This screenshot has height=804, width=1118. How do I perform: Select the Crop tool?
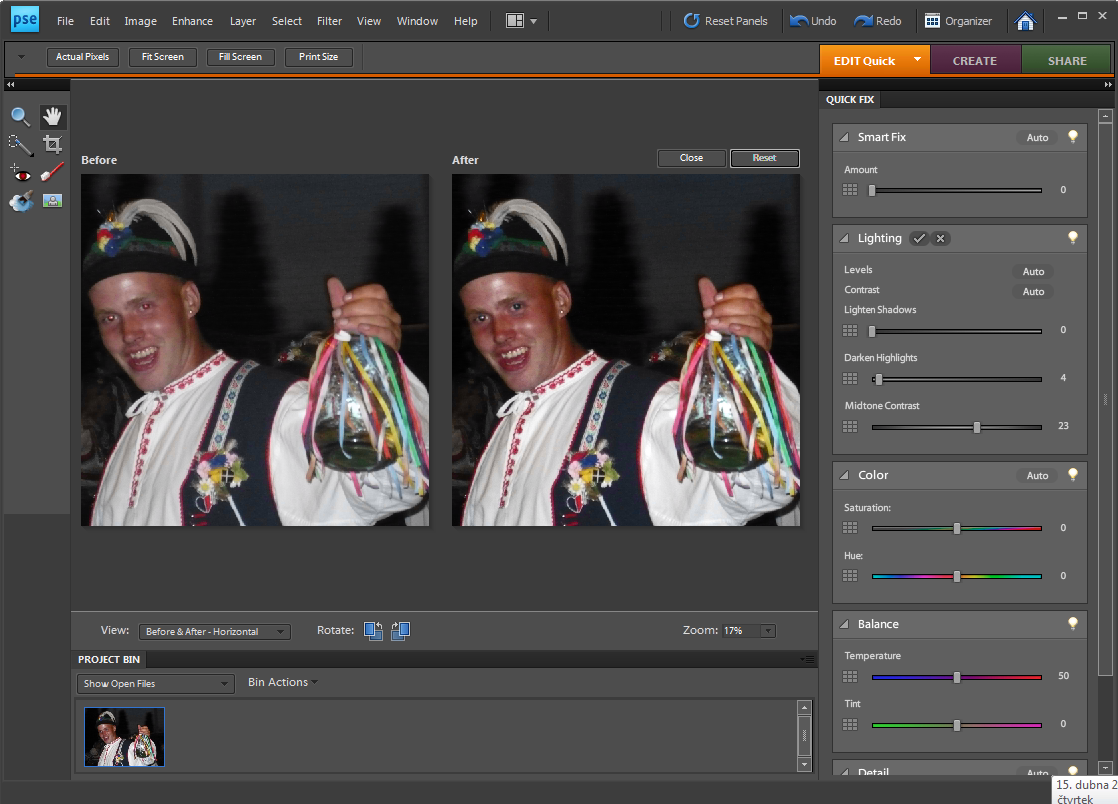[52, 145]
